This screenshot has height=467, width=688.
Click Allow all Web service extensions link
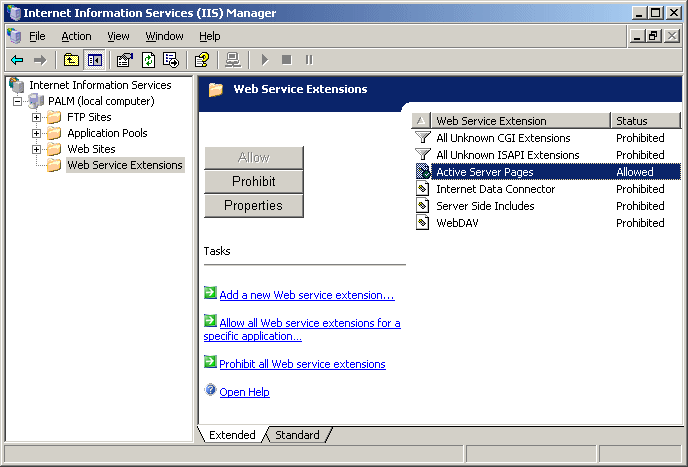click(x=302, y=330)
